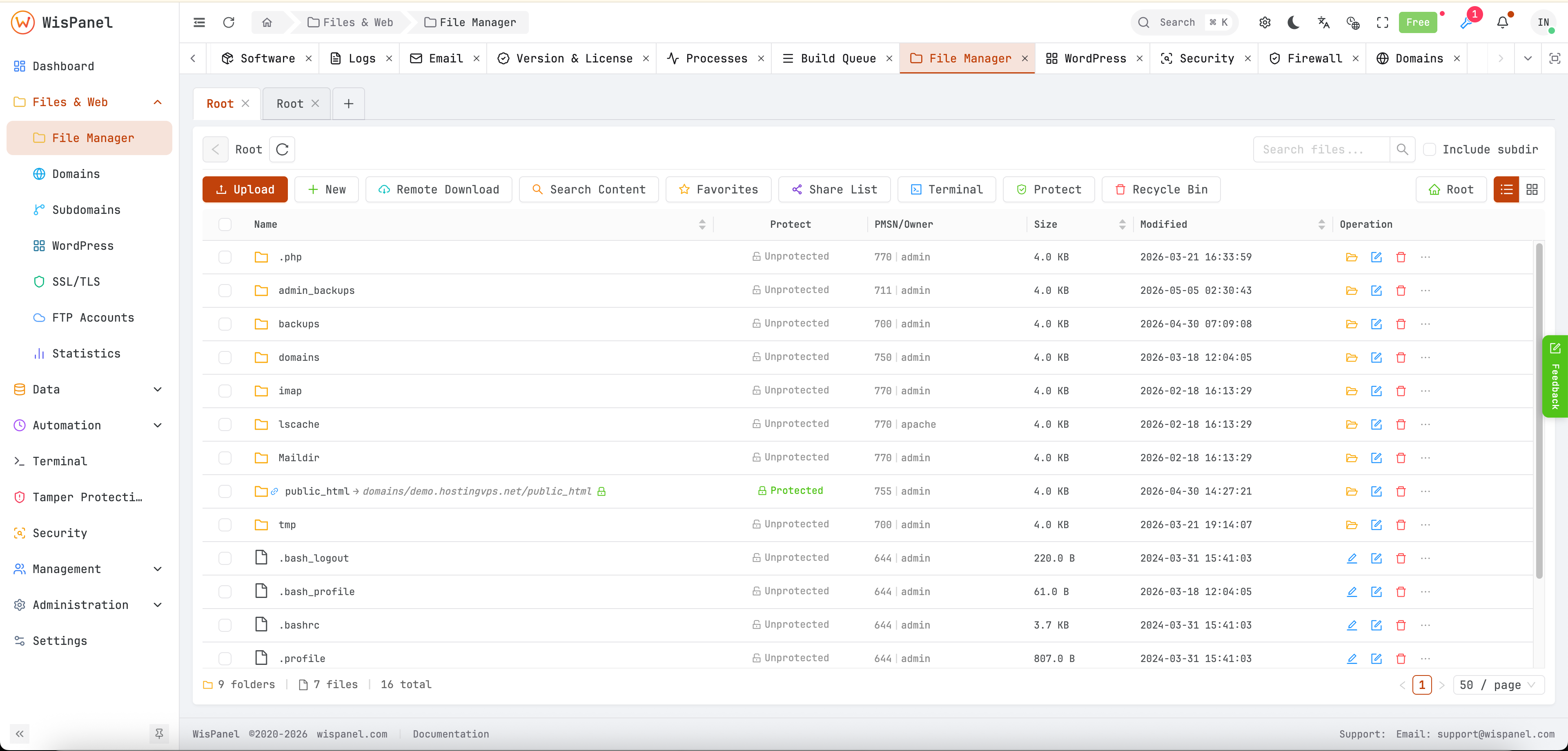Edit the .bash_logout file with pencil icon
Image resolution: width=1568 pixels, height=751 pixels.
[x=1352, y=558]
